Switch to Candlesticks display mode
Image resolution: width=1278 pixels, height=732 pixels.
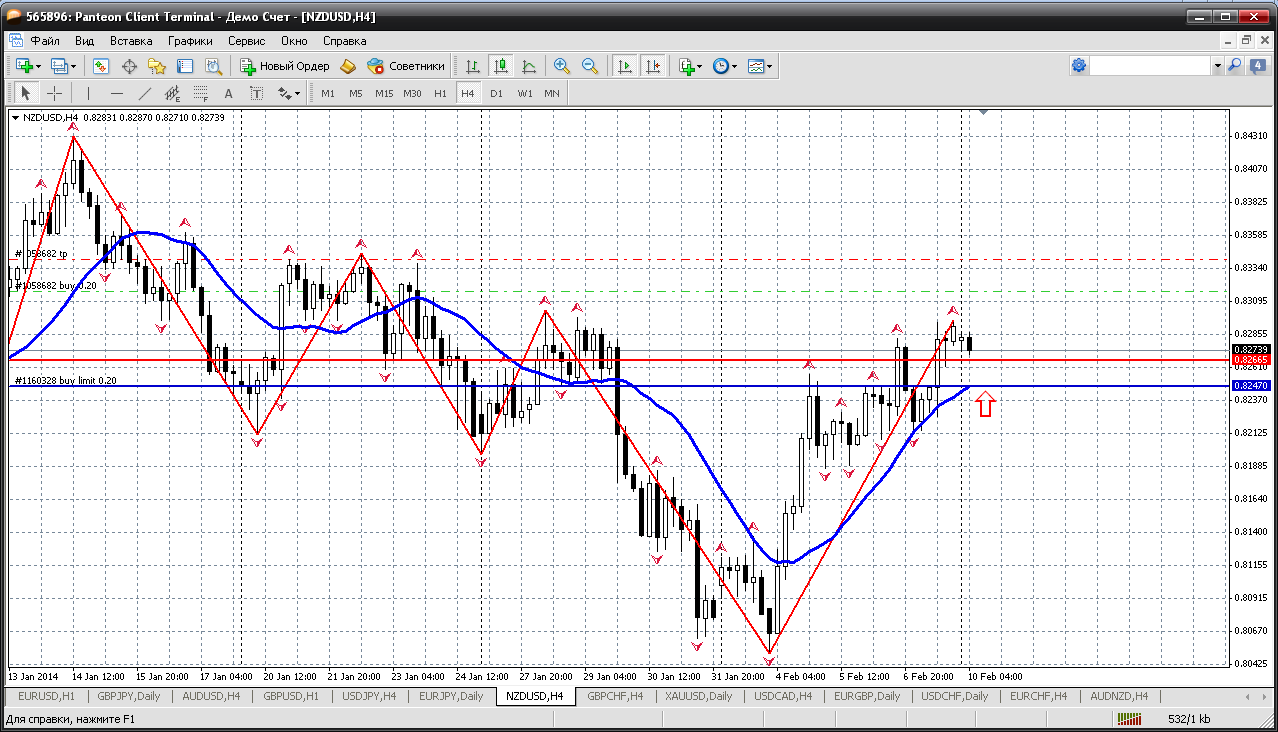[x=501, y=66]
